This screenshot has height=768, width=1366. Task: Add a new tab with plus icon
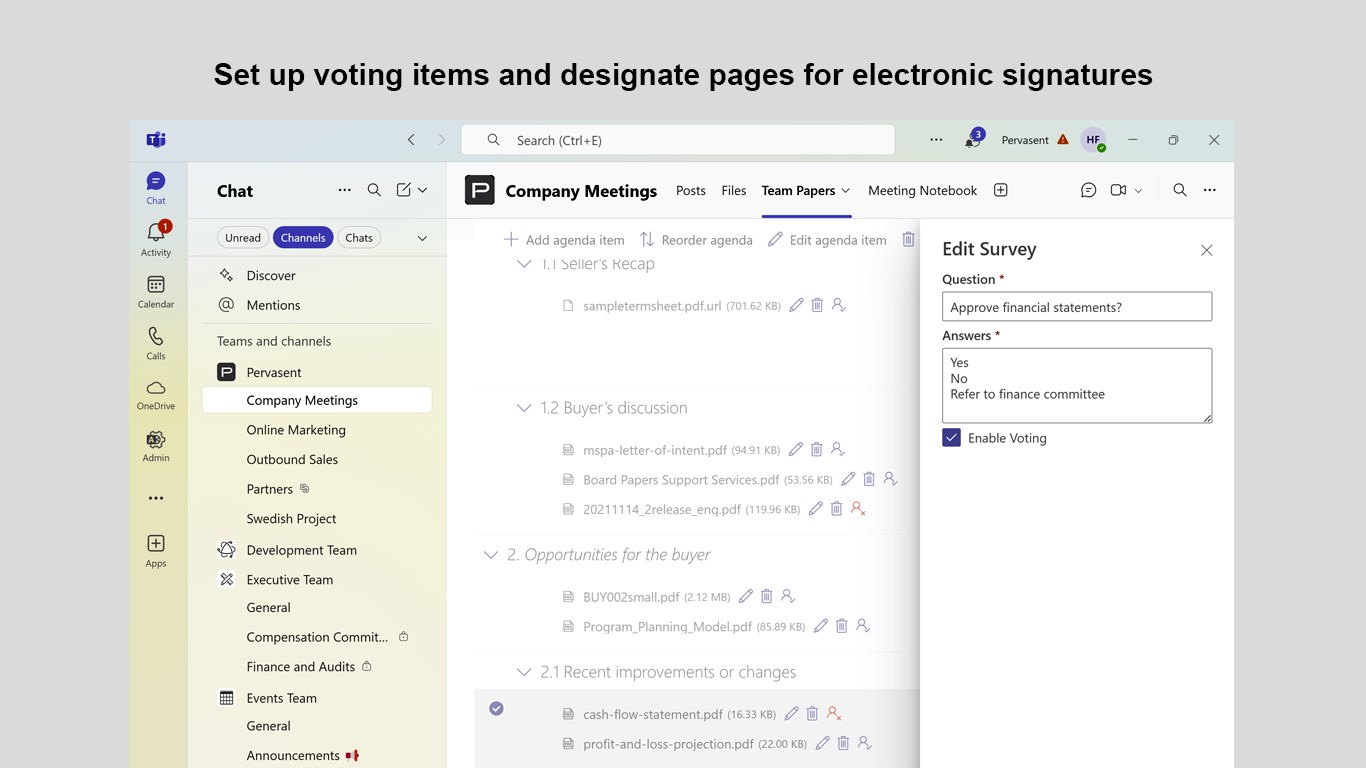click(1001, 190)
